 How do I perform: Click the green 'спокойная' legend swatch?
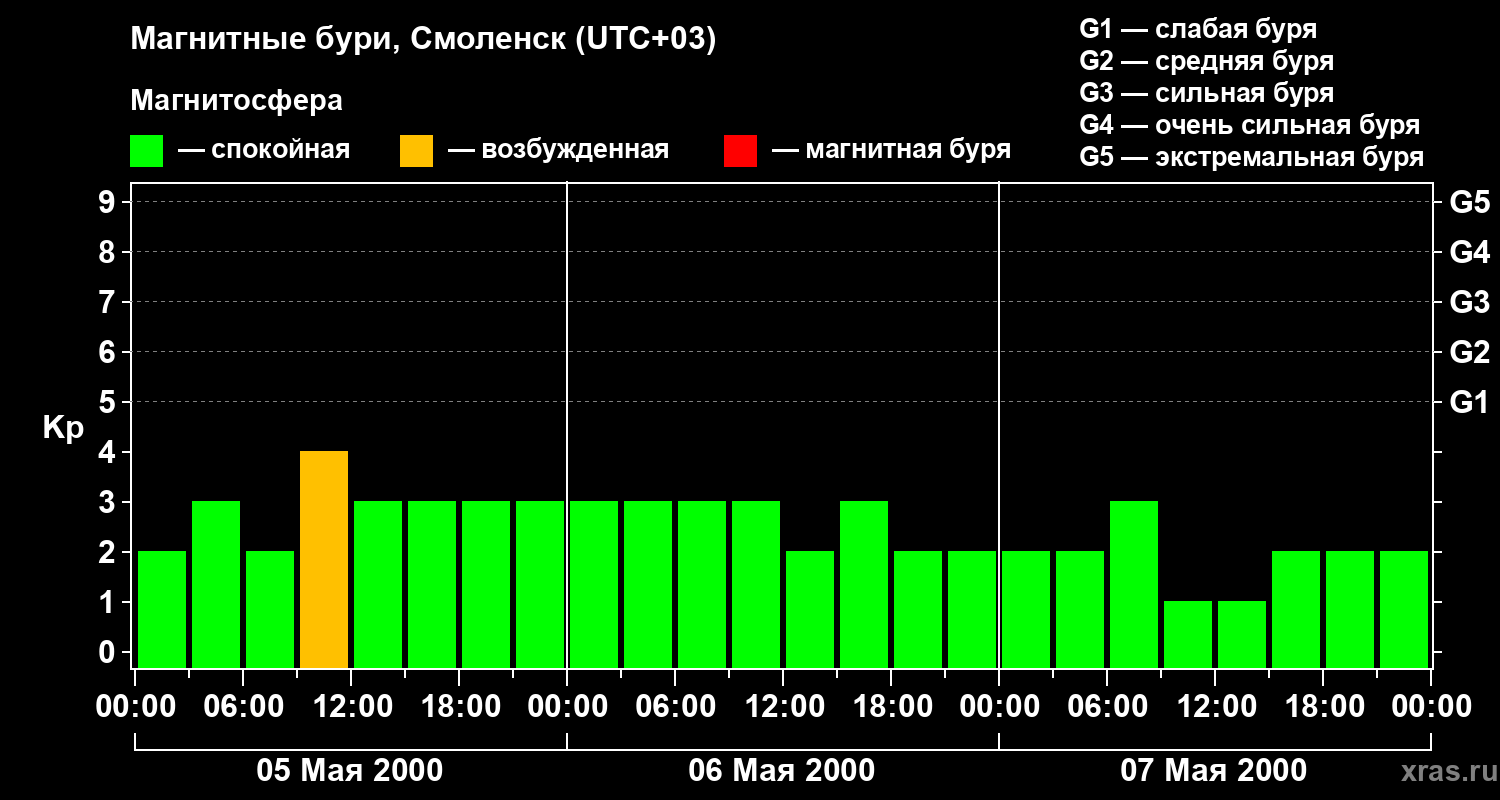147,151
